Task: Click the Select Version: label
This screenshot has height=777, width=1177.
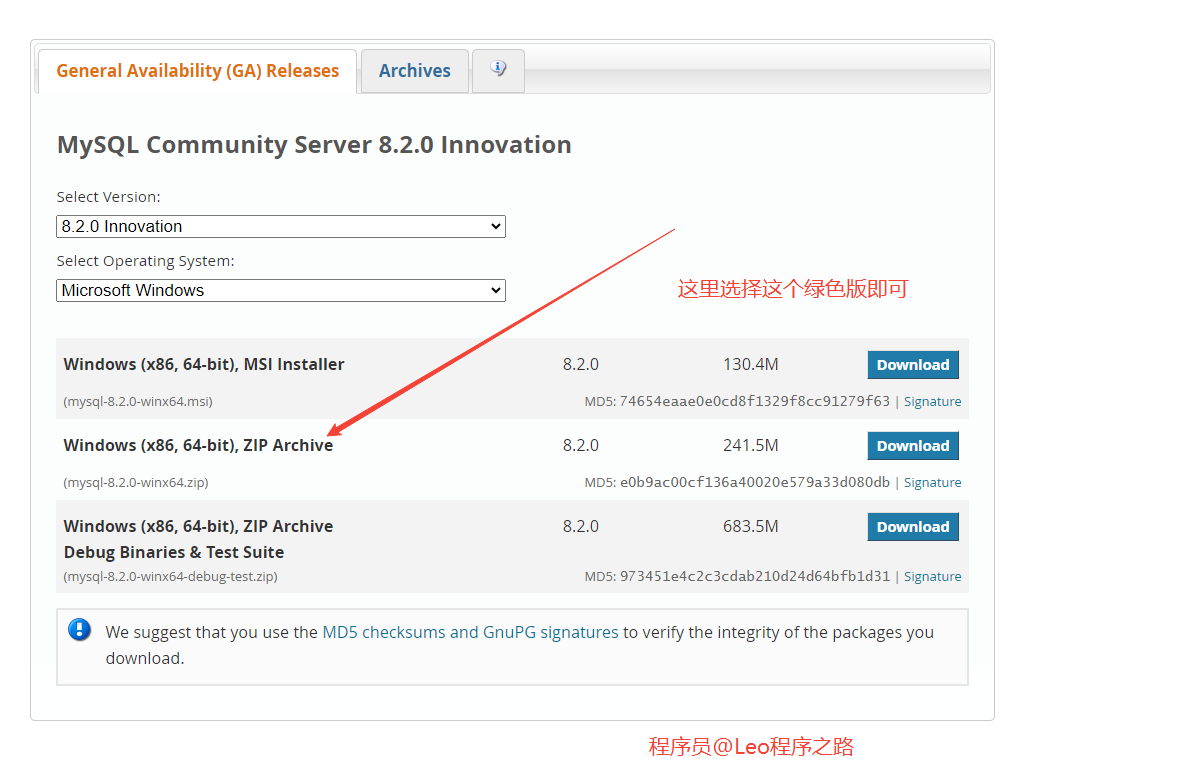Action: click(x=109, y=197)
